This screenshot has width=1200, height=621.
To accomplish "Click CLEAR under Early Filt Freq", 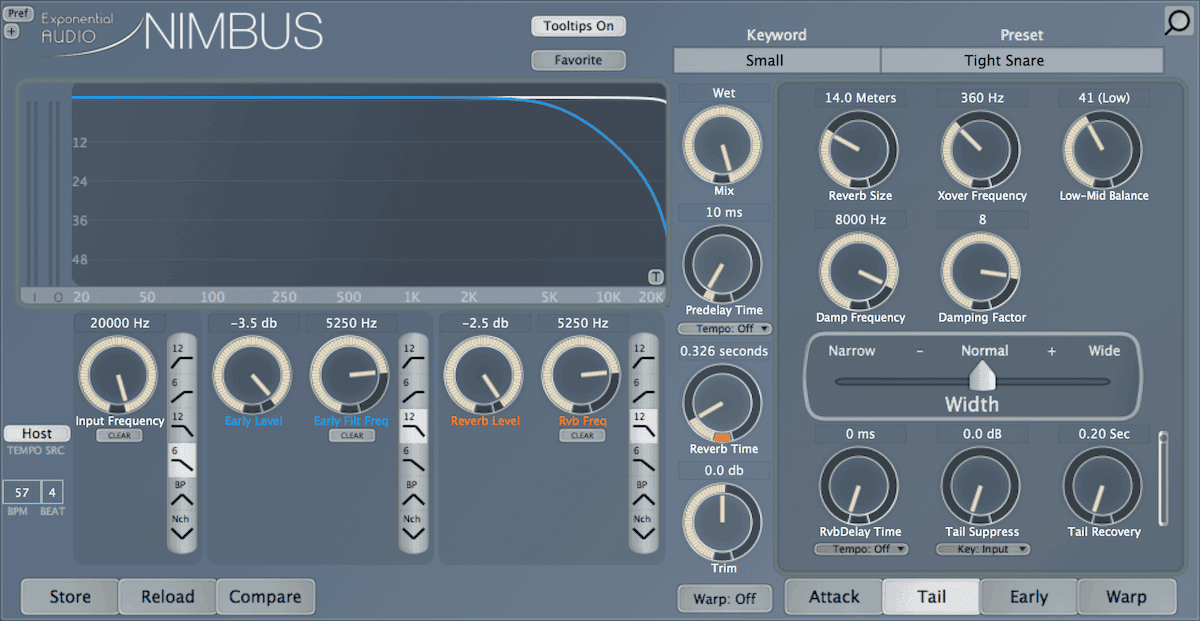I will click(351, 436).
